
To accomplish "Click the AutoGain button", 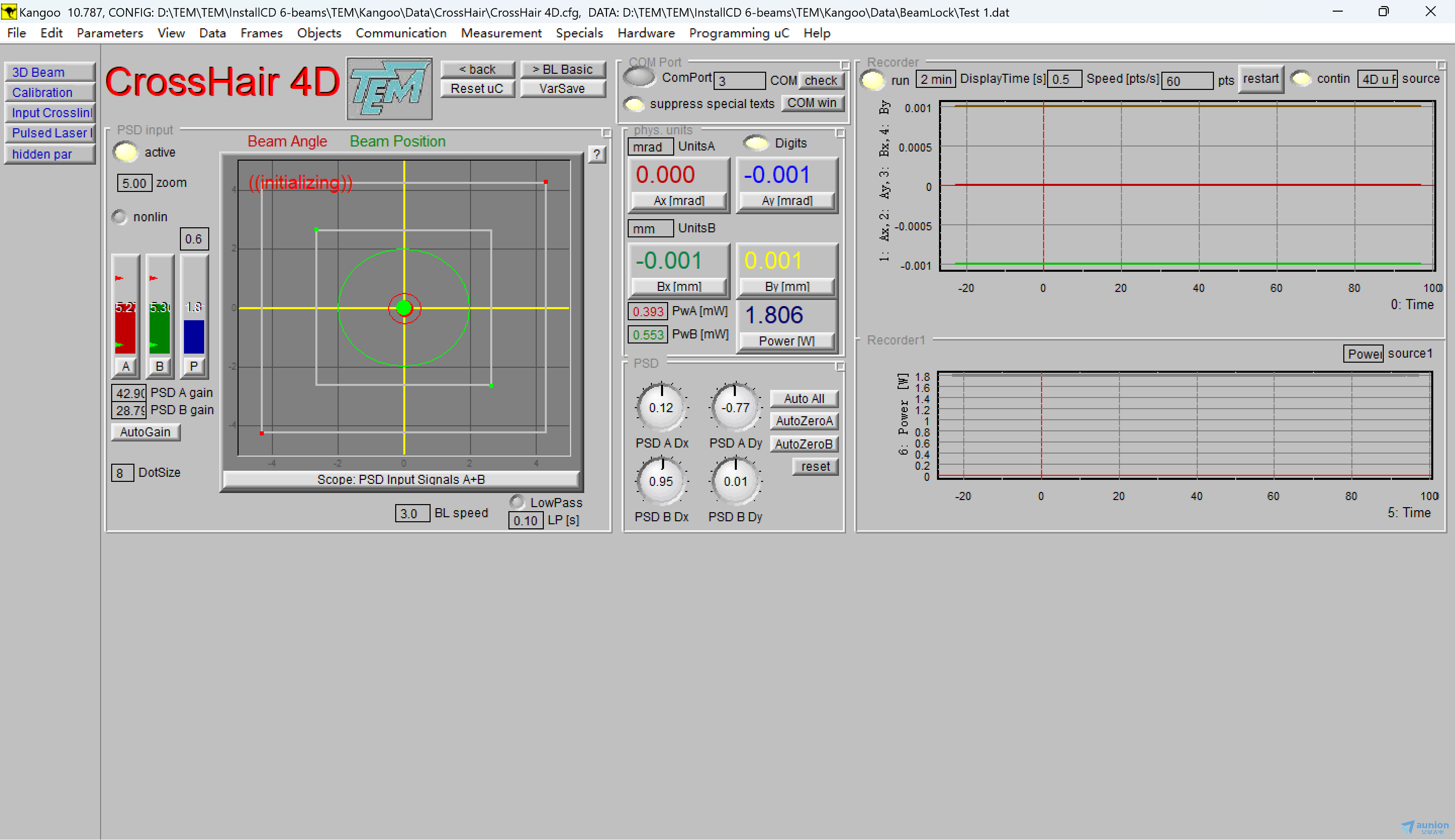I will pos(146,431).
